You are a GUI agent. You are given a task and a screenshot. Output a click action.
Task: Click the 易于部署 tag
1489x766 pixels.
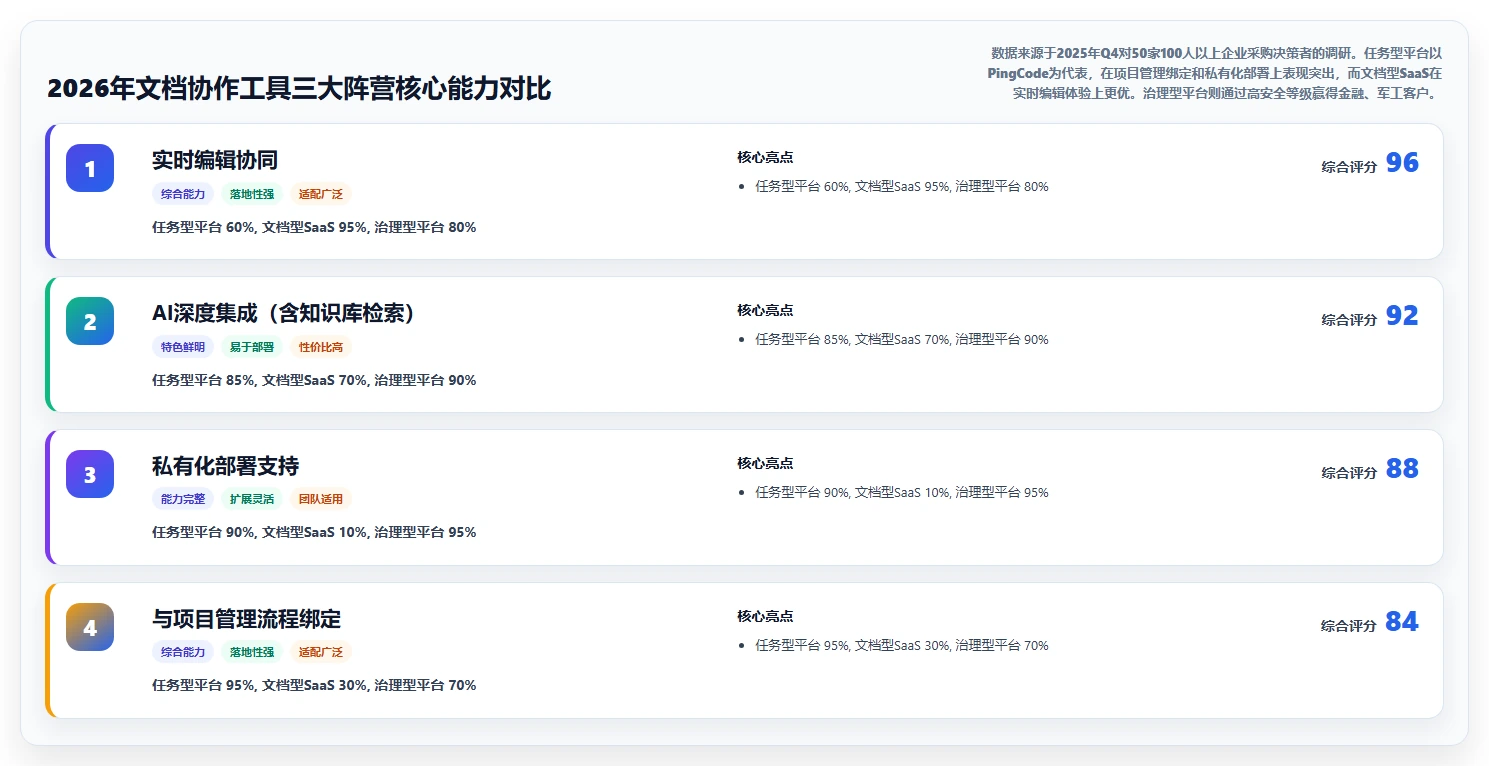[x=252, y=347]
